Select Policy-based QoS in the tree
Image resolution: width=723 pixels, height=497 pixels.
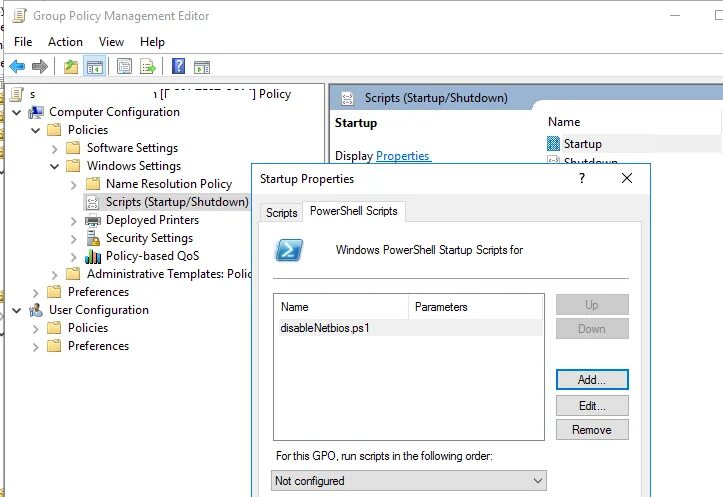(x=153, y=256)
